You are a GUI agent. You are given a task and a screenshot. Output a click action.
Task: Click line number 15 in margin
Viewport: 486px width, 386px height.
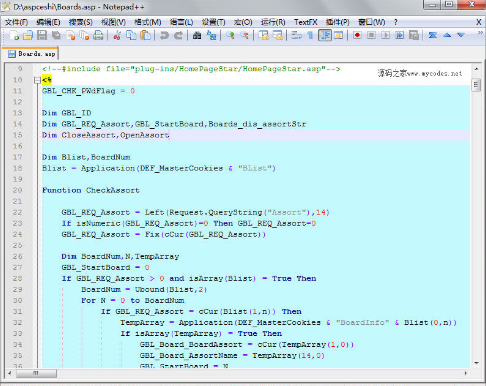pos(18,135)
